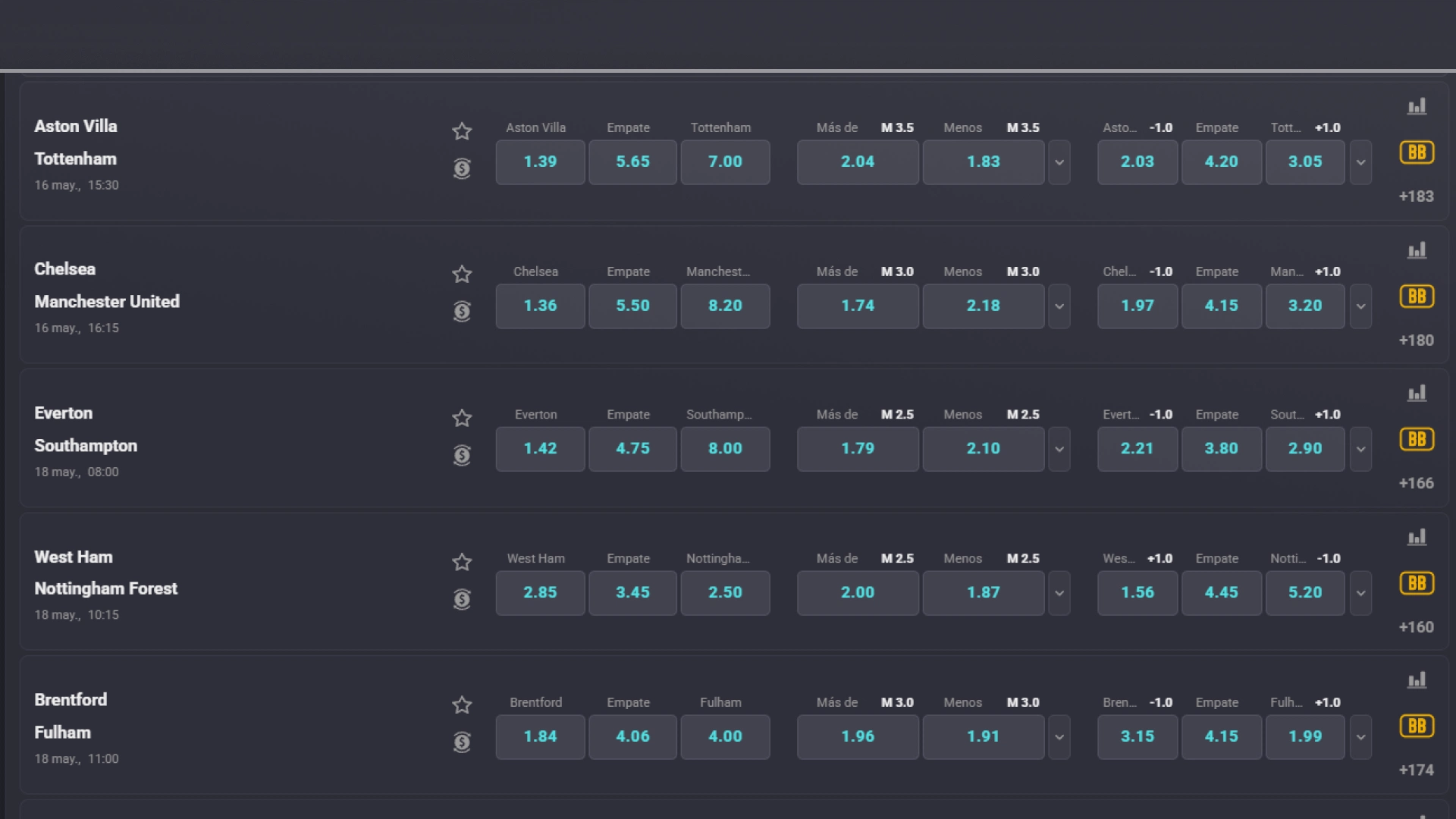The width and height of the screenshot is (1456, 819).
Task: Expand handicap dropdown for Aston Villa match
Action: coord(1361,162)
